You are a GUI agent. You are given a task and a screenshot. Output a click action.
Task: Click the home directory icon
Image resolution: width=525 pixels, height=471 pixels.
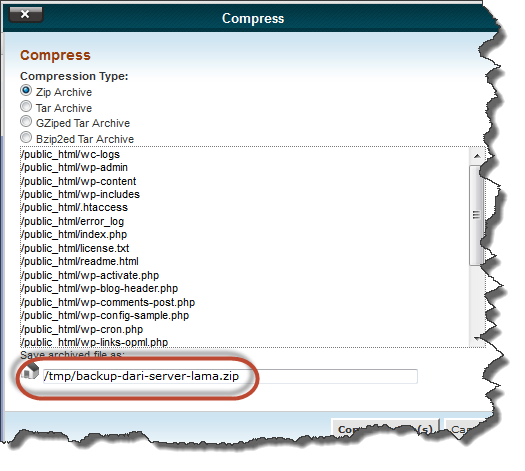pos(30,372)
